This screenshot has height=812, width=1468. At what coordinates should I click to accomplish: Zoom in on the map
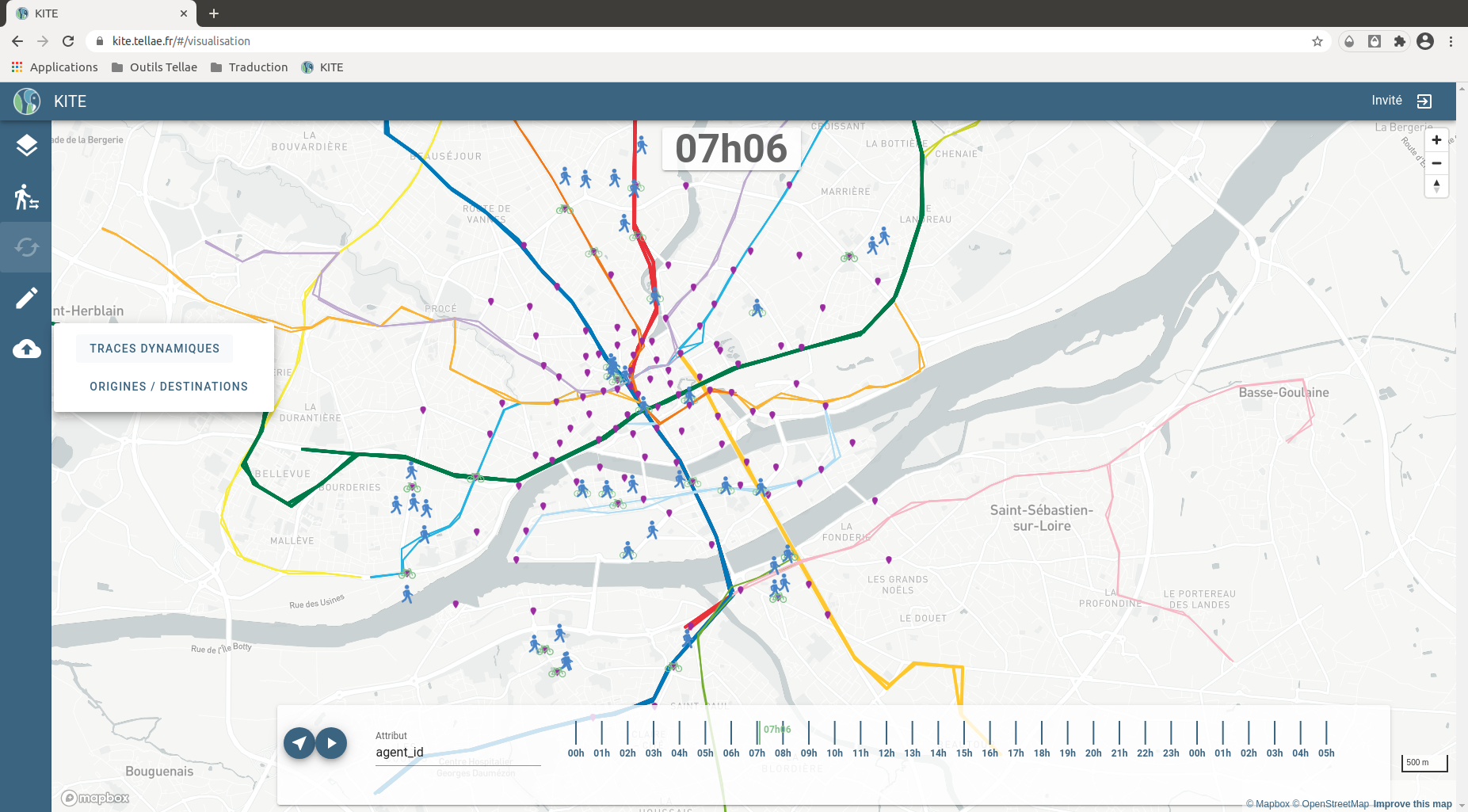click(1436, 140)
